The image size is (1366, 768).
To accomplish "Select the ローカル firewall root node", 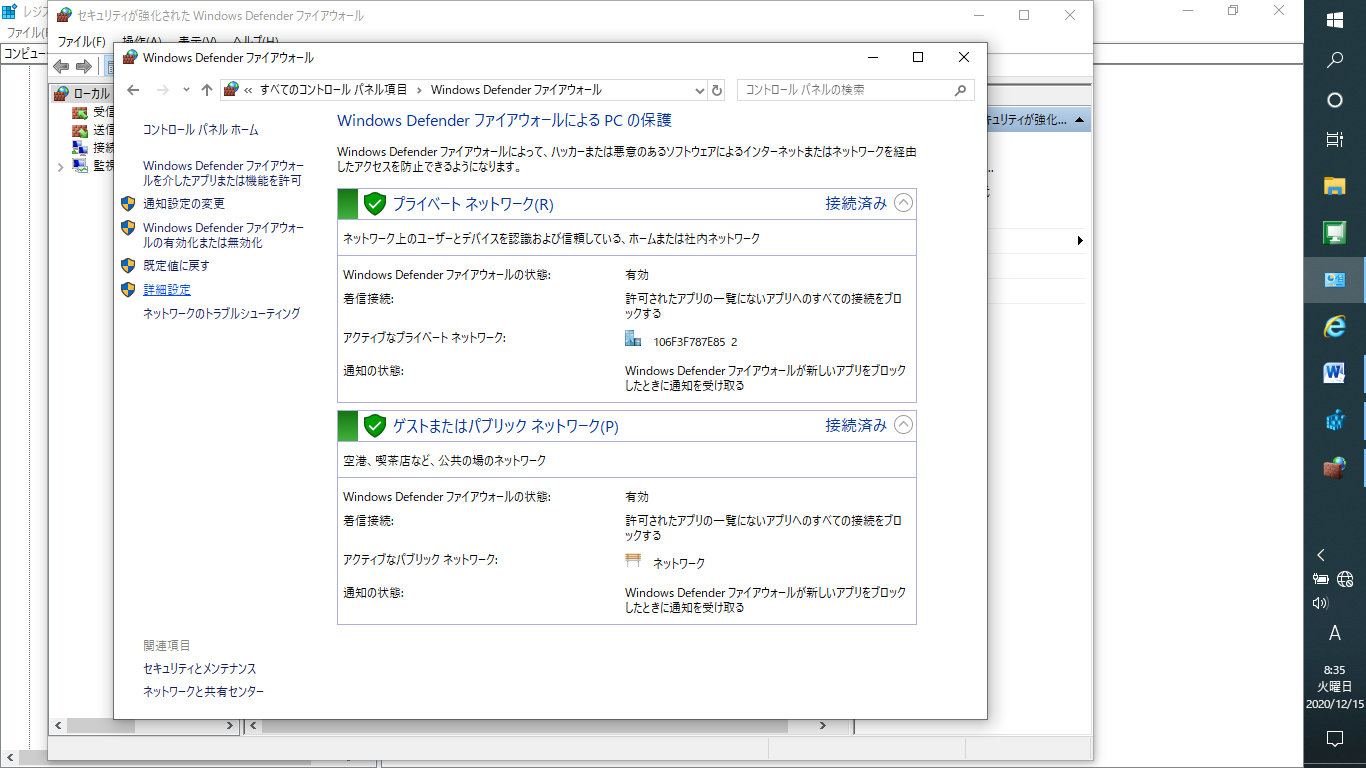I will click(83, 94).
